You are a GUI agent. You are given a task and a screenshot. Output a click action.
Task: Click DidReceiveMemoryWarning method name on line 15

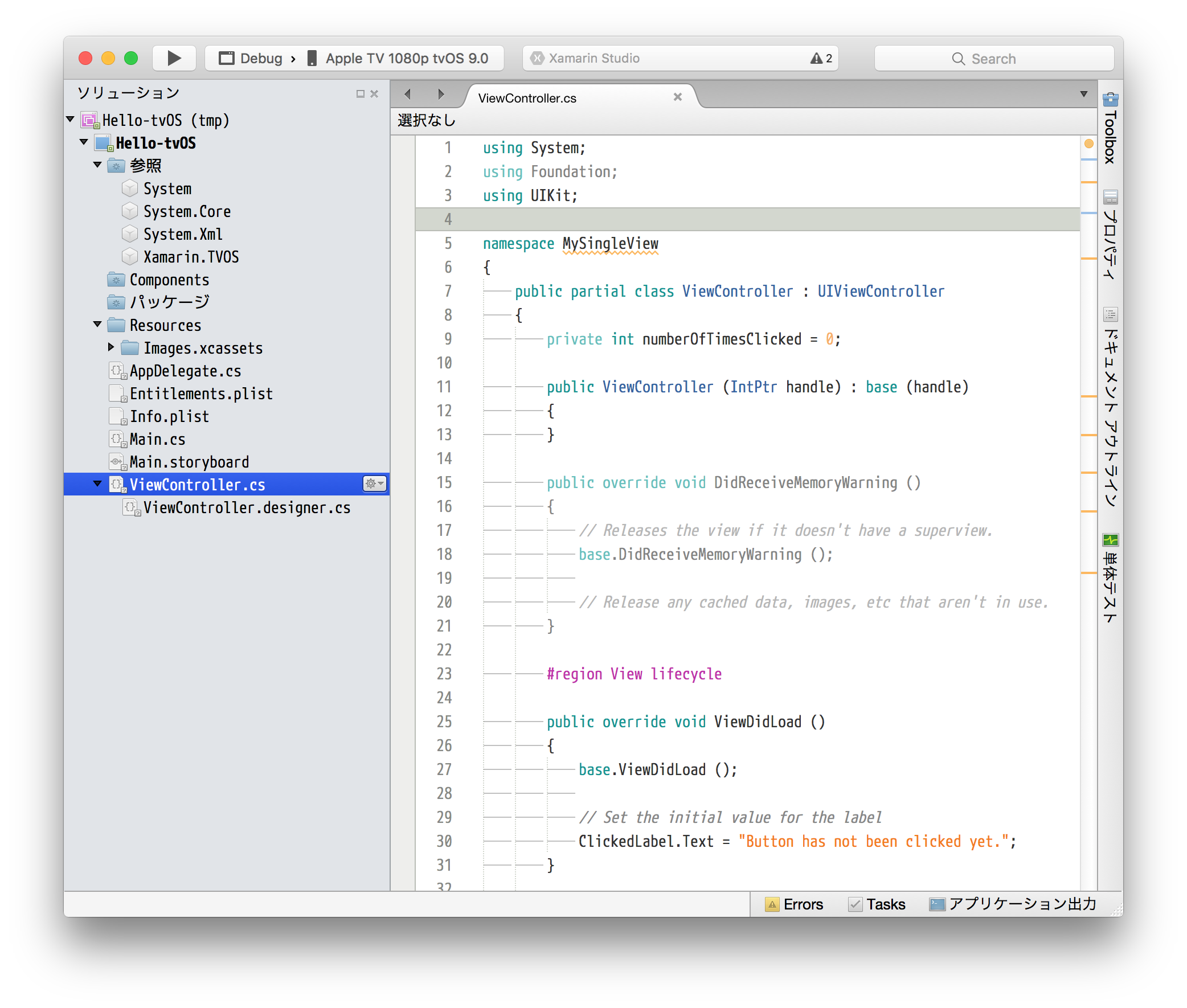click(x=806, y=483)
